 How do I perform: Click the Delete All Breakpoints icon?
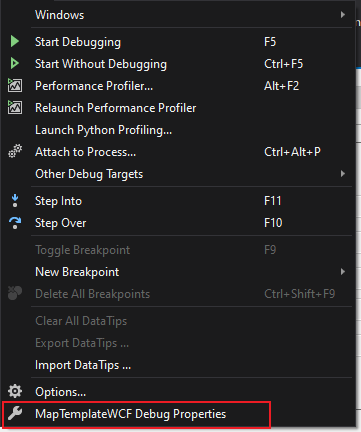pyautogui.click(x=15, y=293)
